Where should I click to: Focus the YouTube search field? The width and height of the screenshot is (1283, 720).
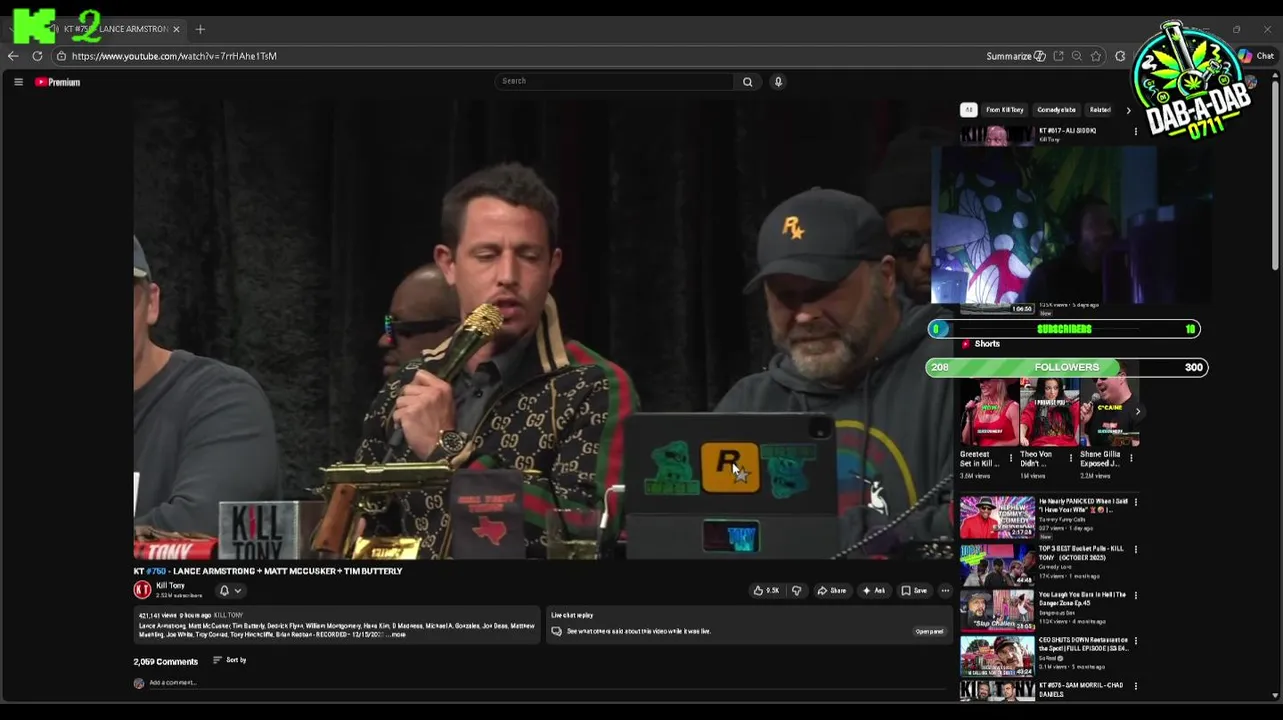615,81
